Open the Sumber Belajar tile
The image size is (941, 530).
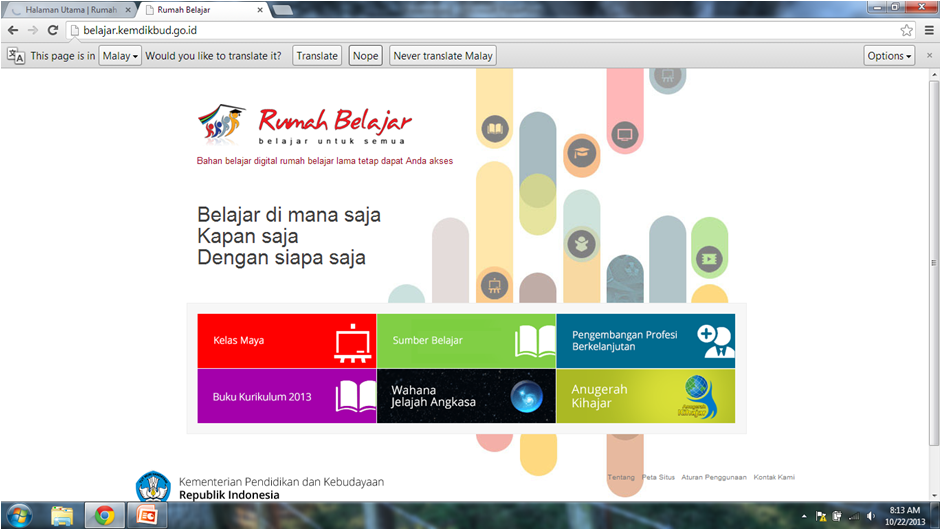tap(466, 341)
